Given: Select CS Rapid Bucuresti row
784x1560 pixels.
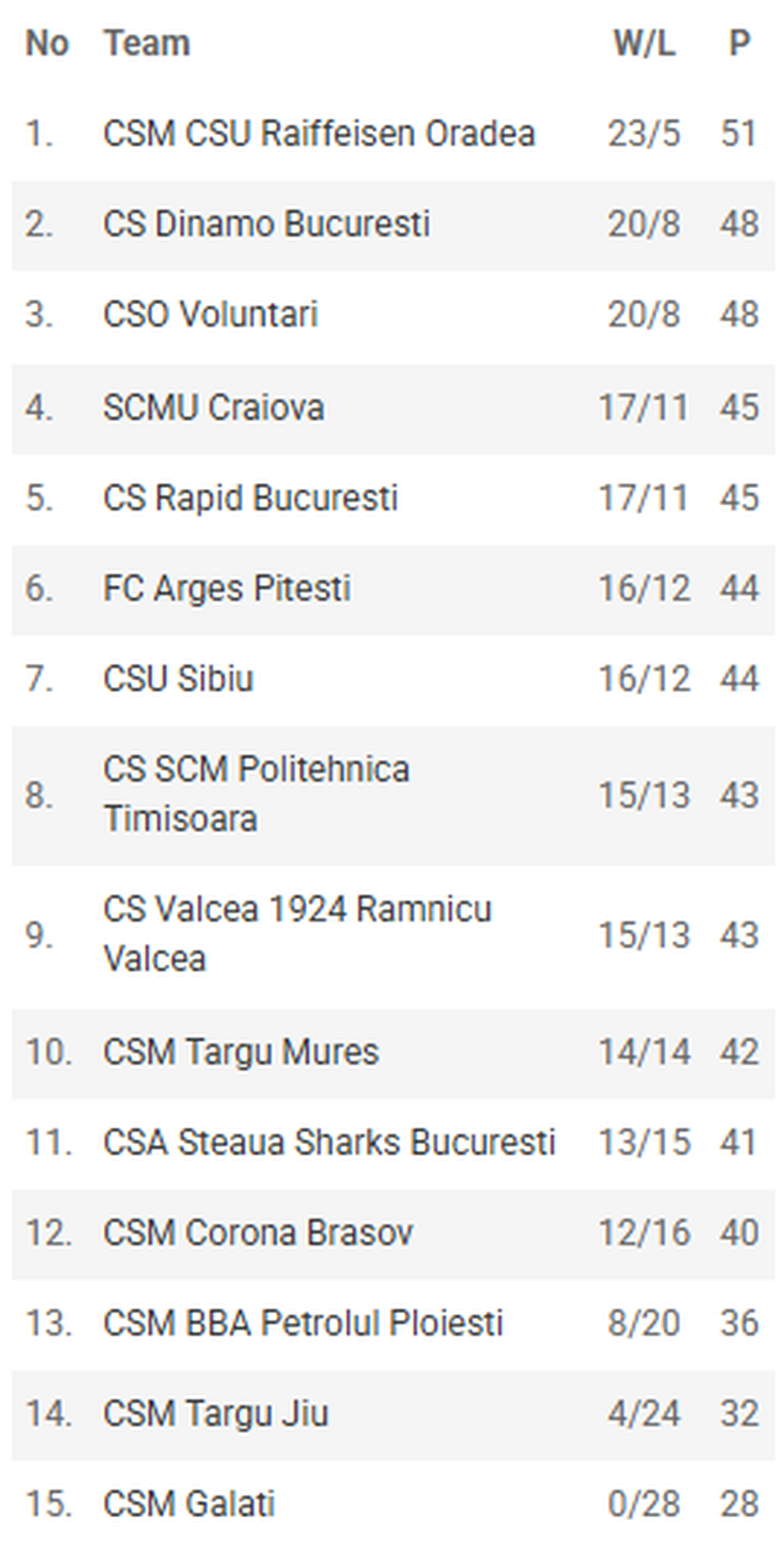Looking at the screenshot, I should click(x=250, y=498).
